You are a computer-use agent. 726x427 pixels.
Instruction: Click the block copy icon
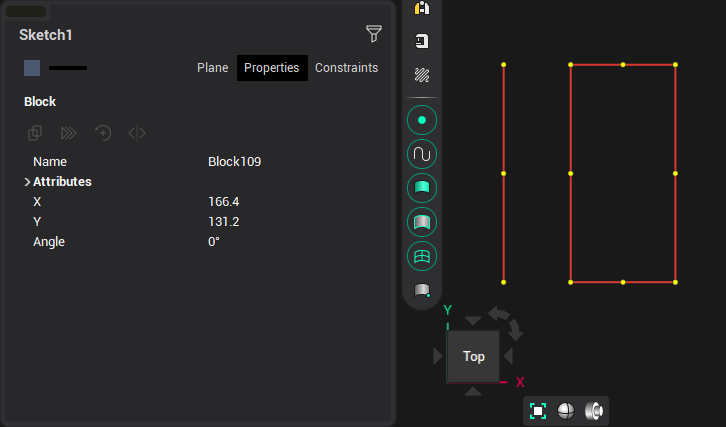(35, 133)
